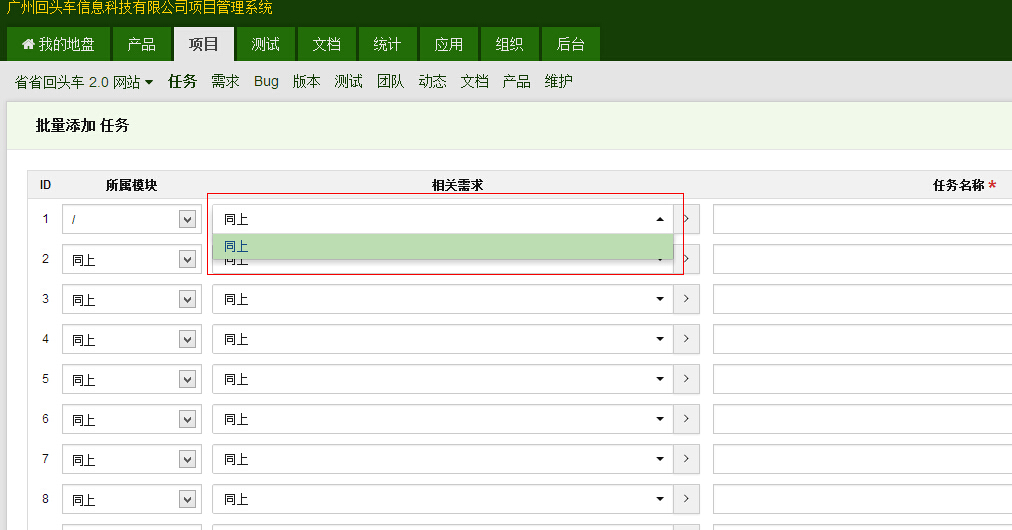Image resolution: width=1012 pixels, height=530 pixels.
Task: Collapse the open 相关需求 dropdown in row 1
Action: click(443, 219)
